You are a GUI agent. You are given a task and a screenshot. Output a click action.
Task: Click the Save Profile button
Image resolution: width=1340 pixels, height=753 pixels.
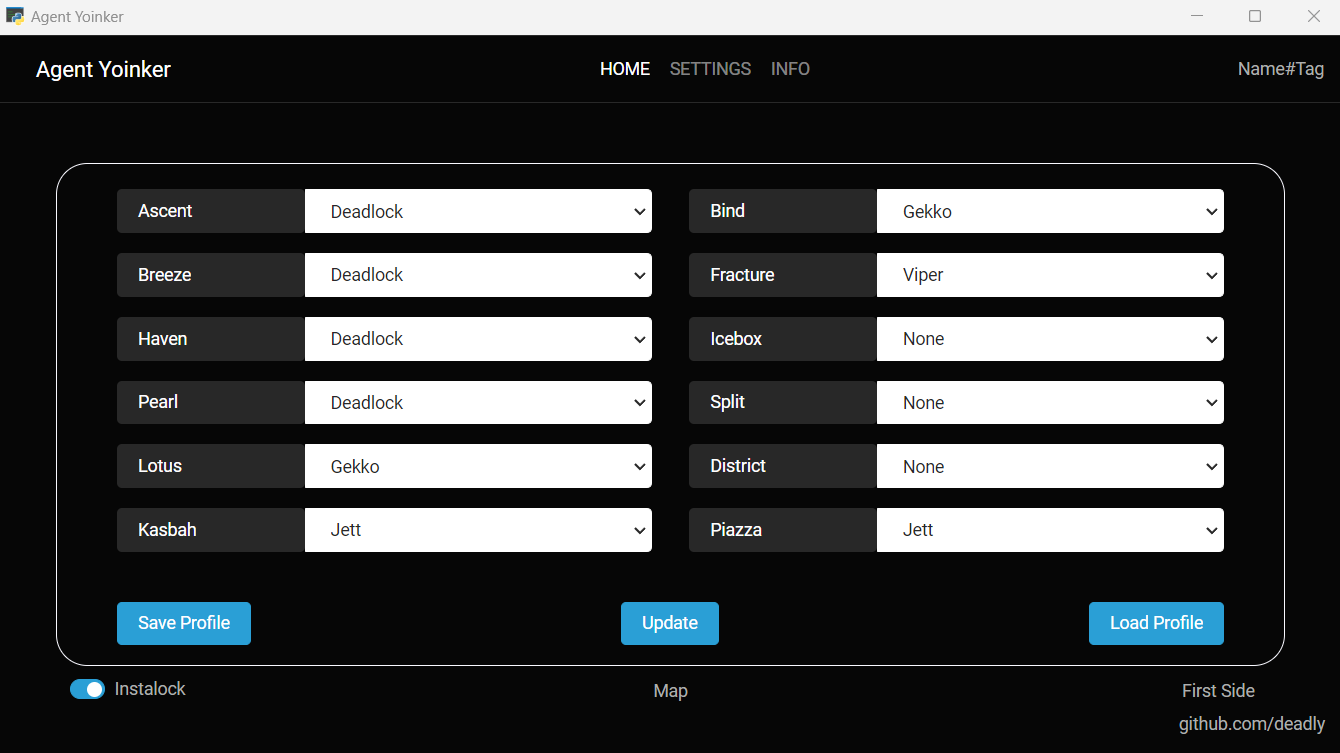[184, 623]
